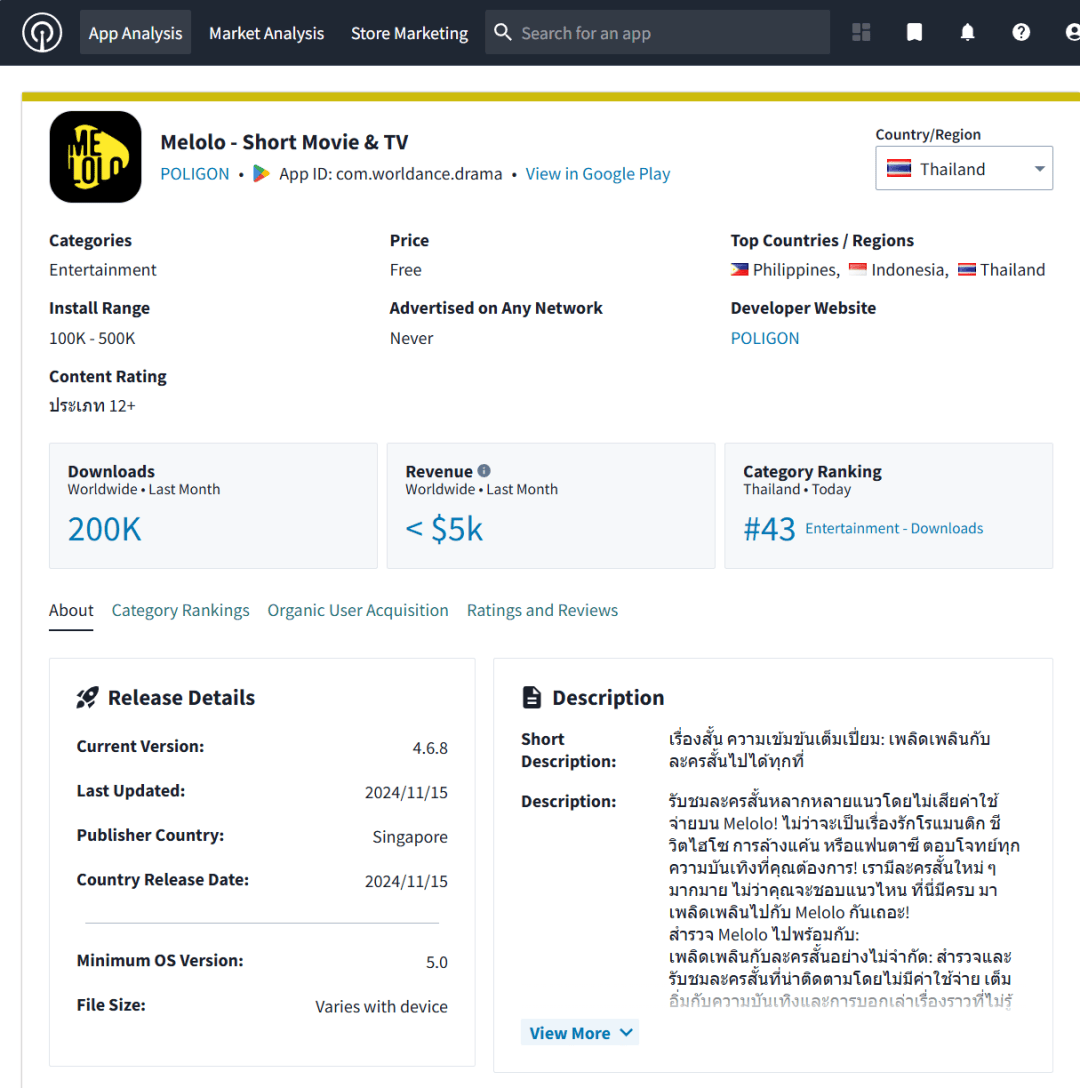Open the Store Marketing menu
The width and height of the screenshot is (1080, 1088).
point(410,33)
